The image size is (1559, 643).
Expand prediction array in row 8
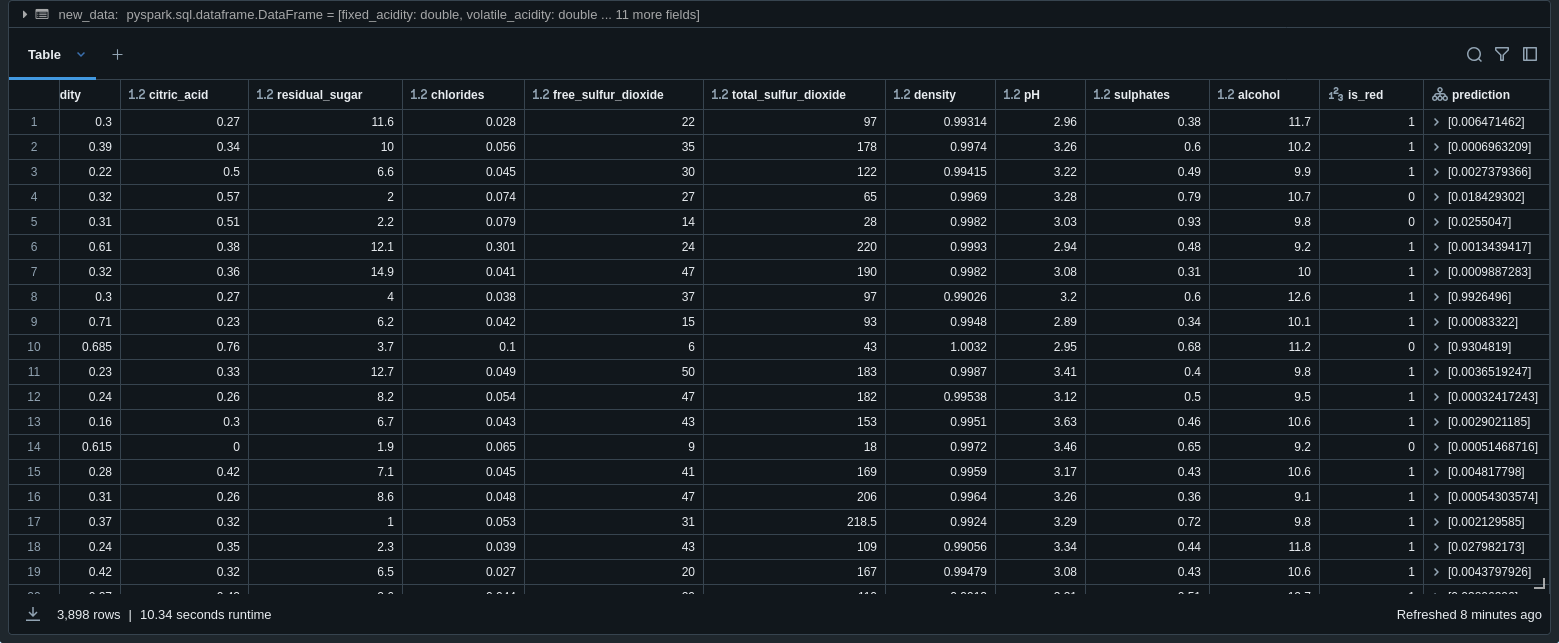pos(1436,297)
